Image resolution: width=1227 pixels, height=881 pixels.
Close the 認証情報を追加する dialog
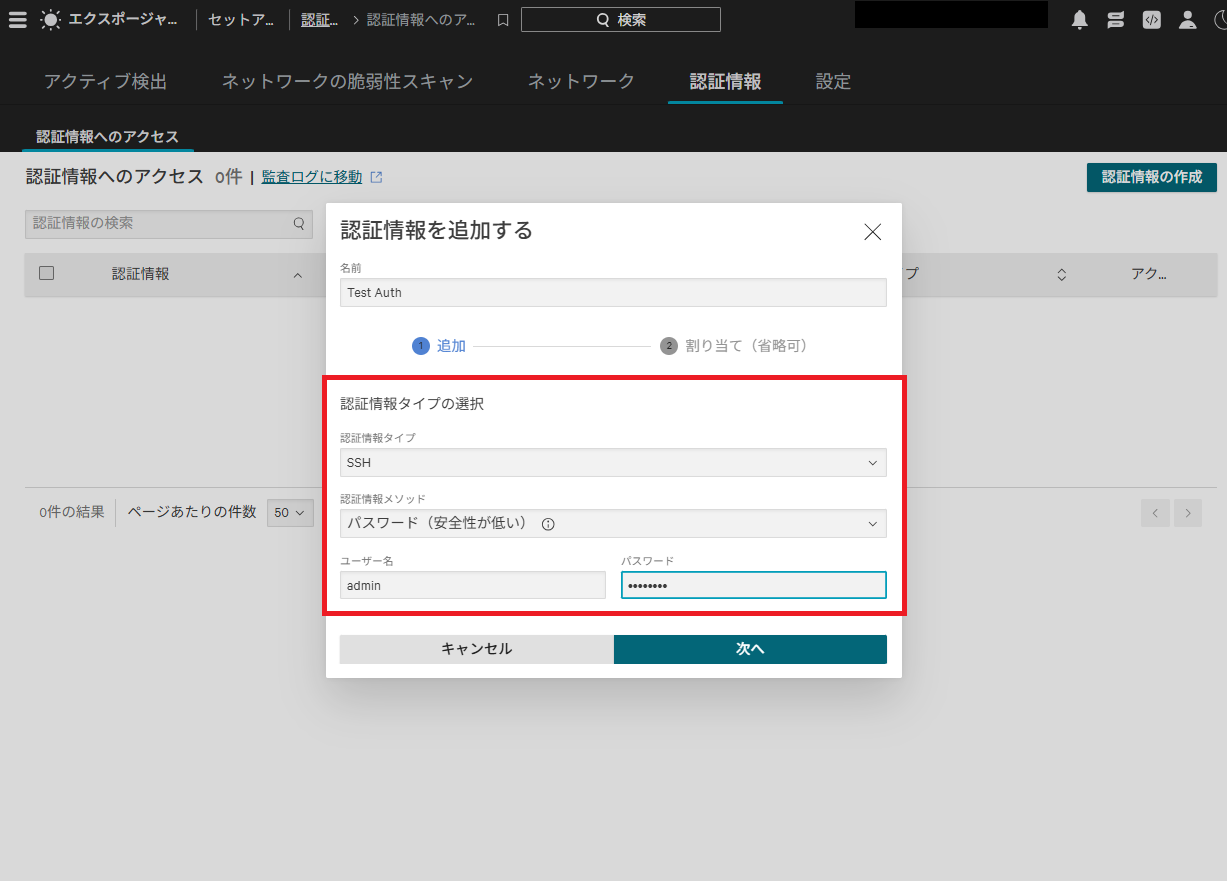click(872, 232)
